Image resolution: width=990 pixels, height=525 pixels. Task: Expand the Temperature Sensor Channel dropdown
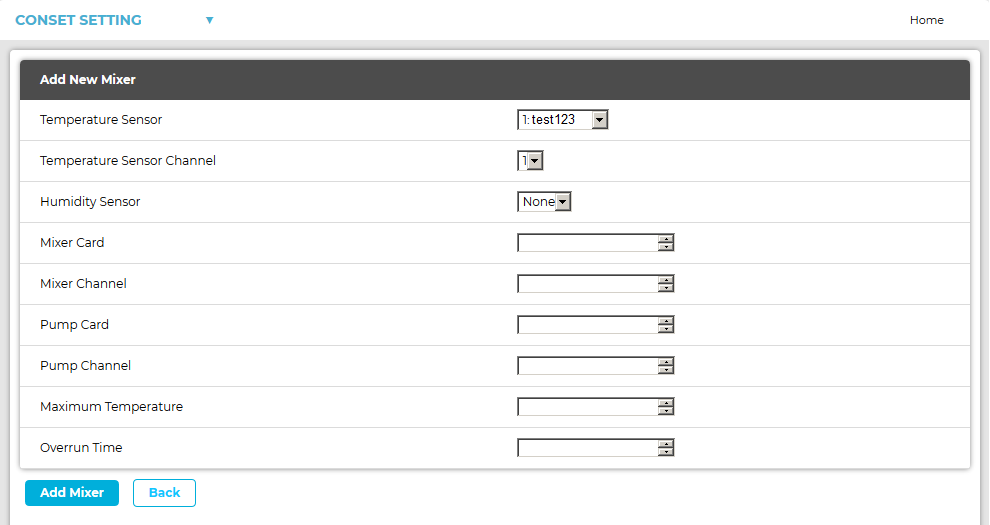(x=530, y=161)
